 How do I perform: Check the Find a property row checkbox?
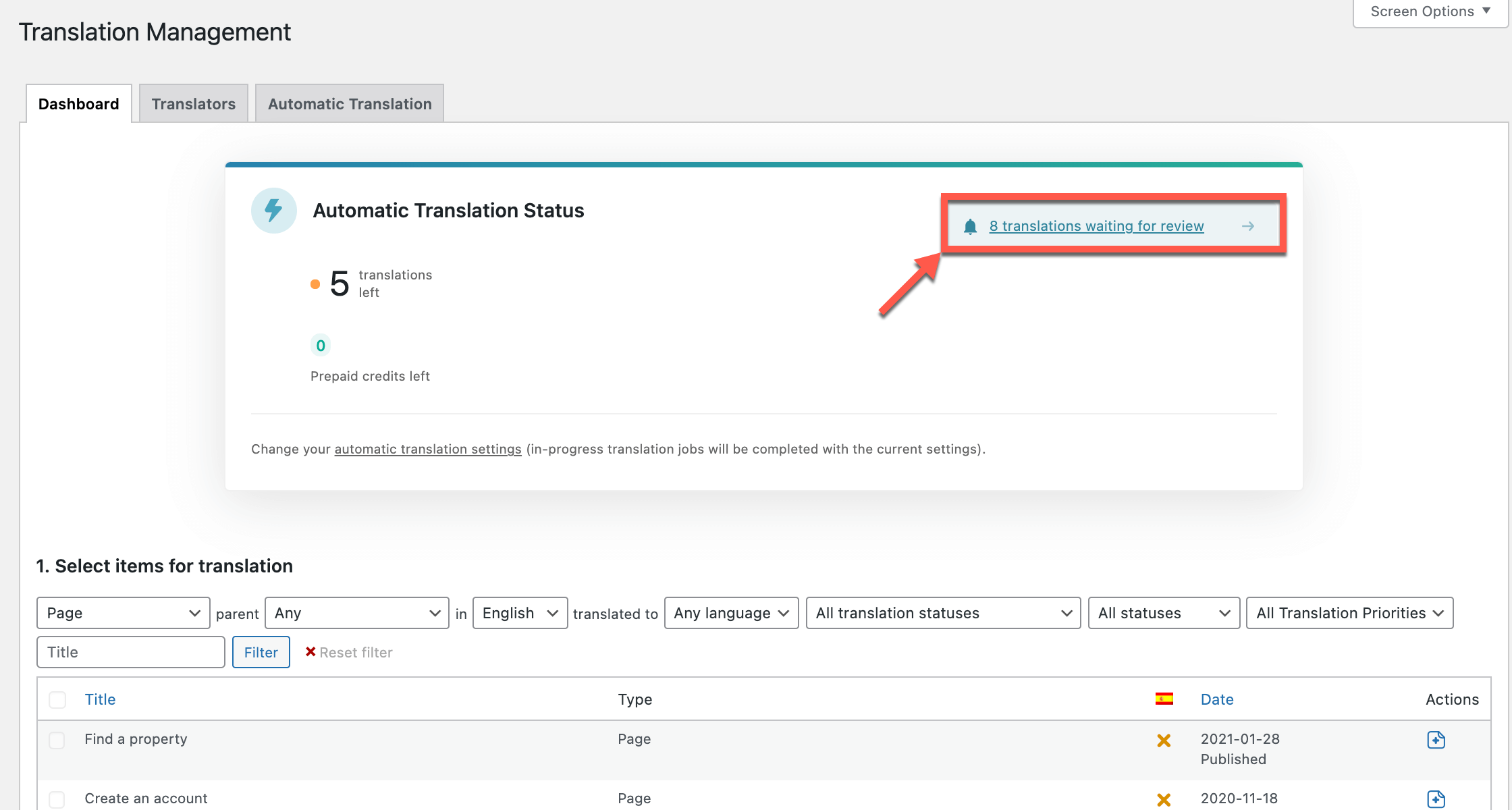[57, 740]
